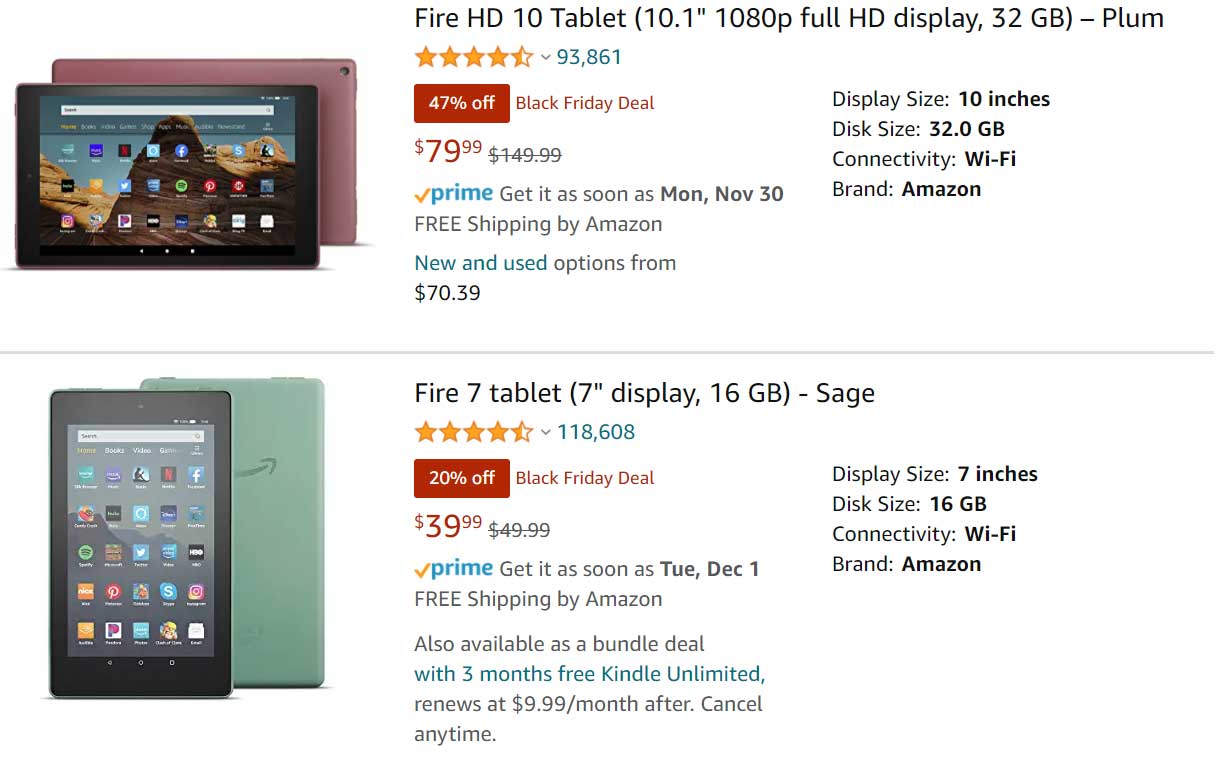
Task: Click the $39.99 price of Fire 7
Action: pyautogui.click(x=448, y=526)
